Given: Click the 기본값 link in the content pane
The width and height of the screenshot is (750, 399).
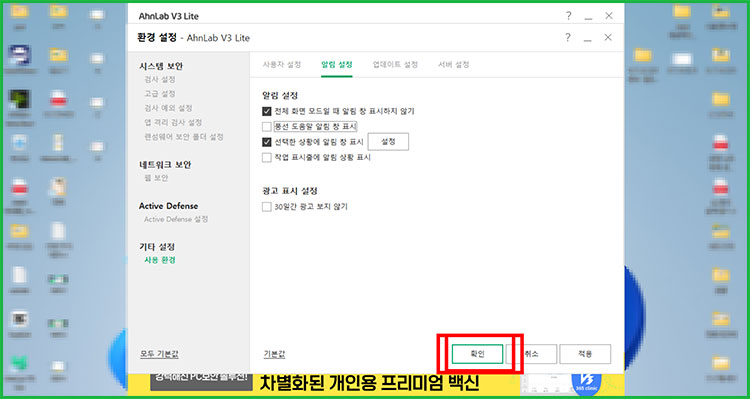Looking at the screenshot, I should 275,355.
